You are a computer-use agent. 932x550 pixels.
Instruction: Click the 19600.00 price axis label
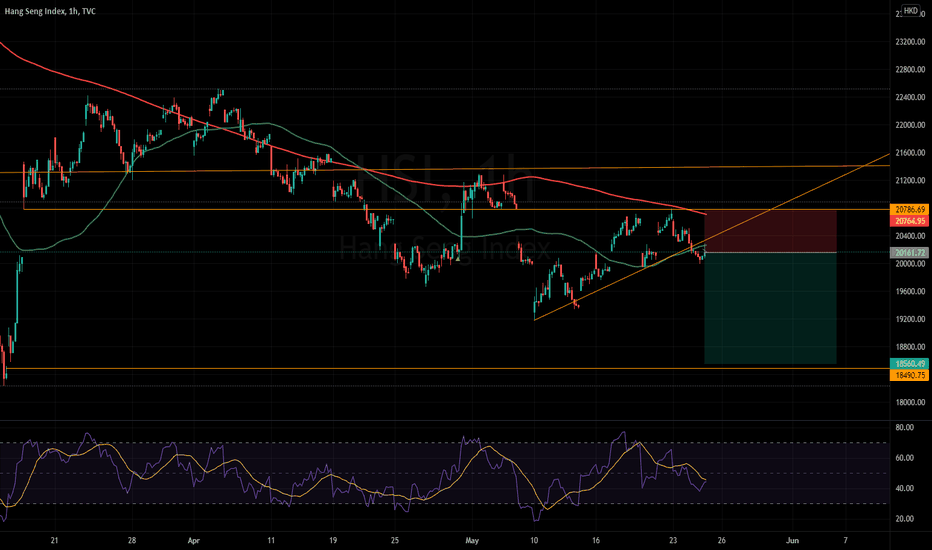click(x=910, y=291)
